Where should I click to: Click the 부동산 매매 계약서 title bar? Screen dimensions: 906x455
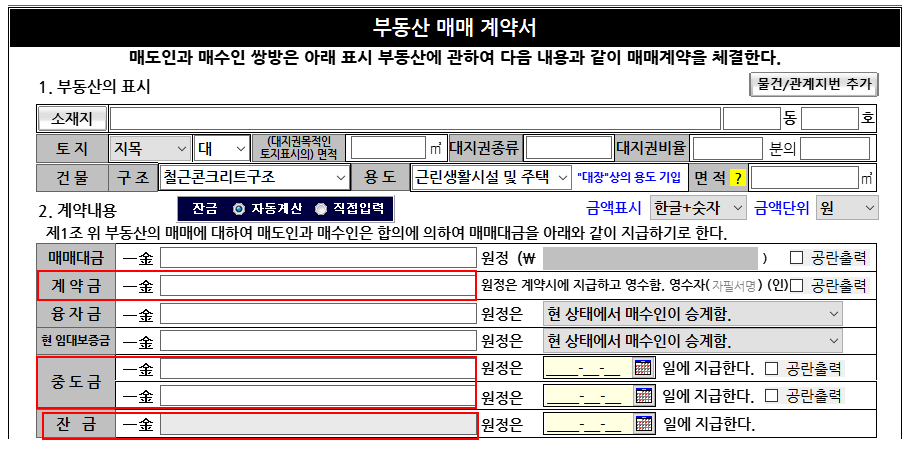(455, 28)
